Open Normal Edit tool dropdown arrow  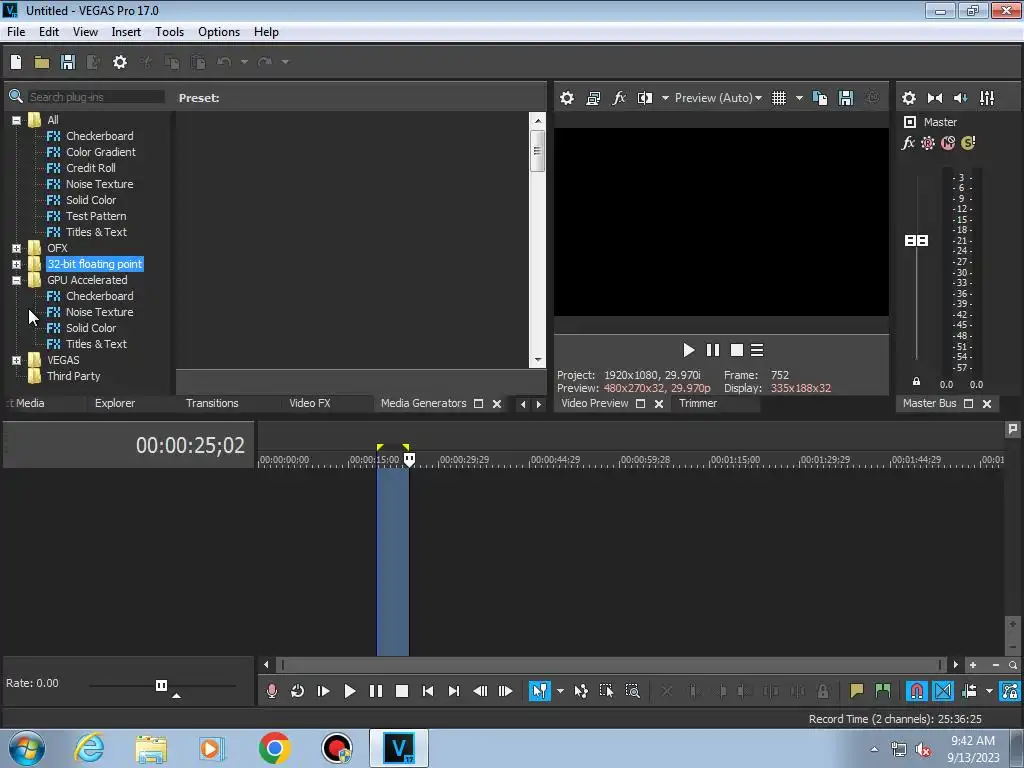(560, 691)
